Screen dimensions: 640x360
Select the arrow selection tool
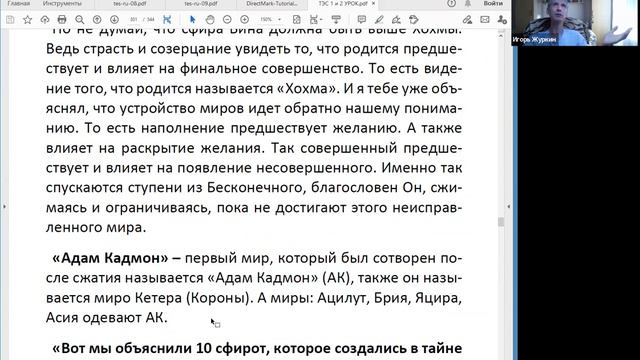click(192, 20)
